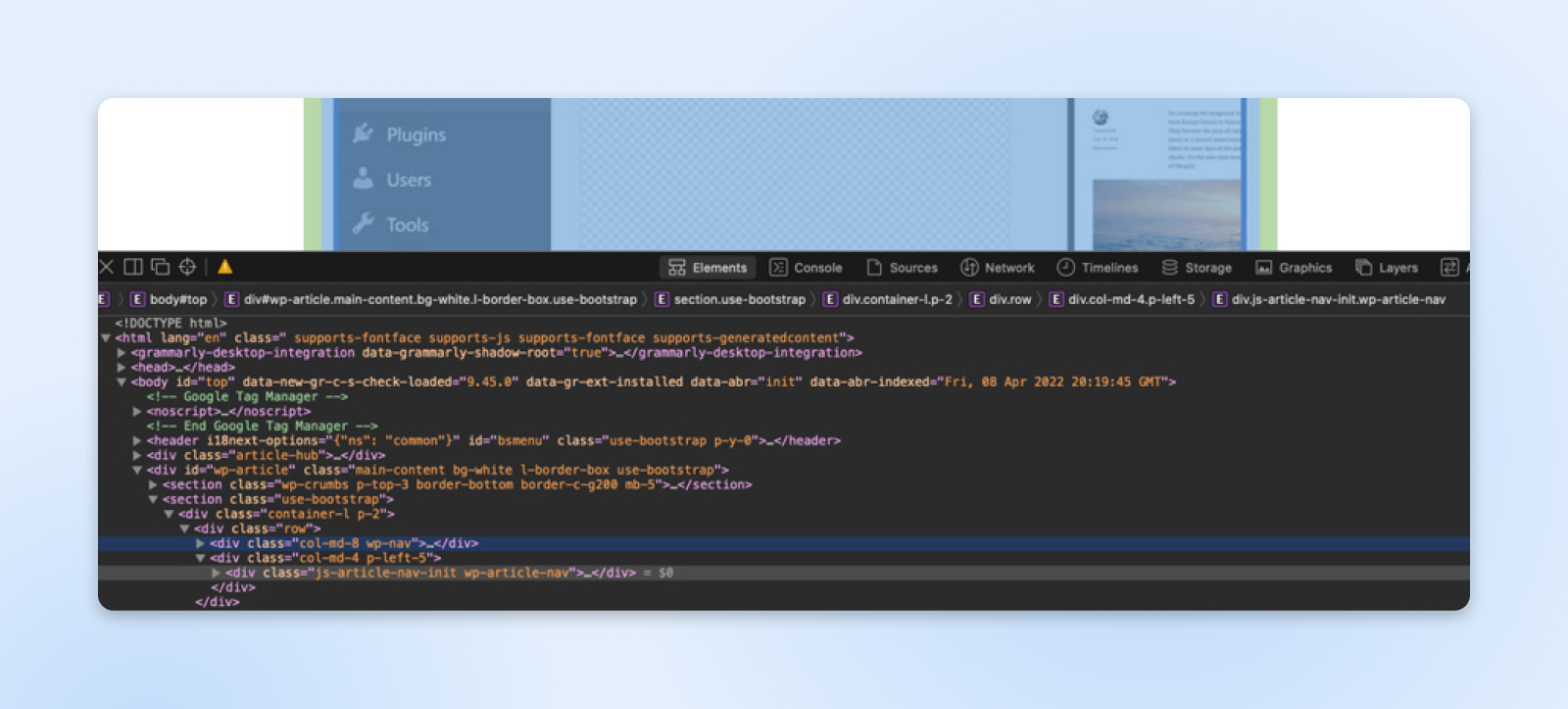Click the dock-to-side layout icon
1568x709 pixels.
133,267
